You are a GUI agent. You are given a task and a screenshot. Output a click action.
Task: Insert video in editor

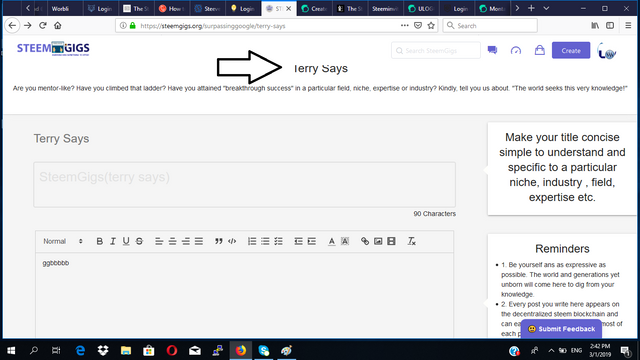tap(391, 241)
